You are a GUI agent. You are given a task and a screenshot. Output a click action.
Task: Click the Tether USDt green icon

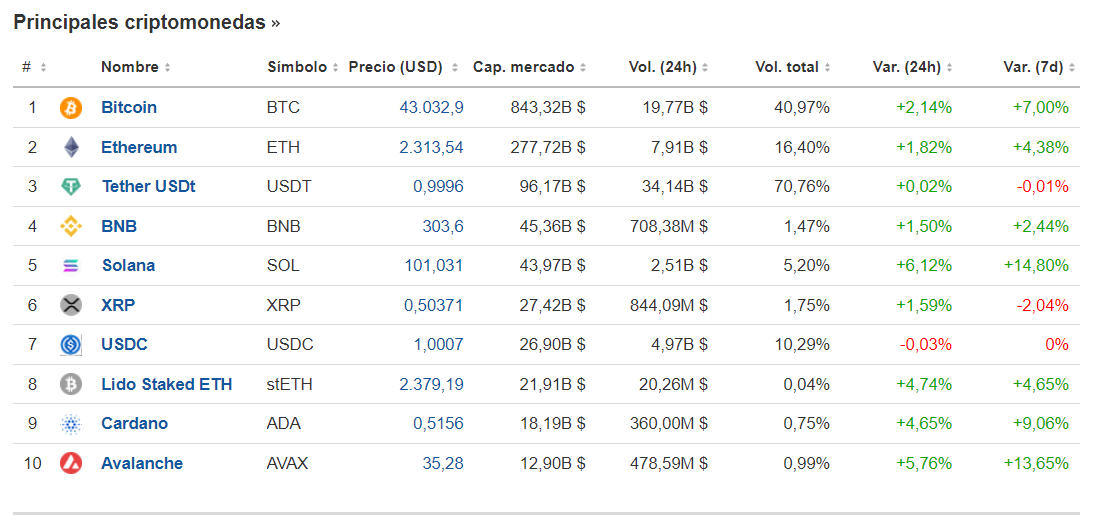71,187
